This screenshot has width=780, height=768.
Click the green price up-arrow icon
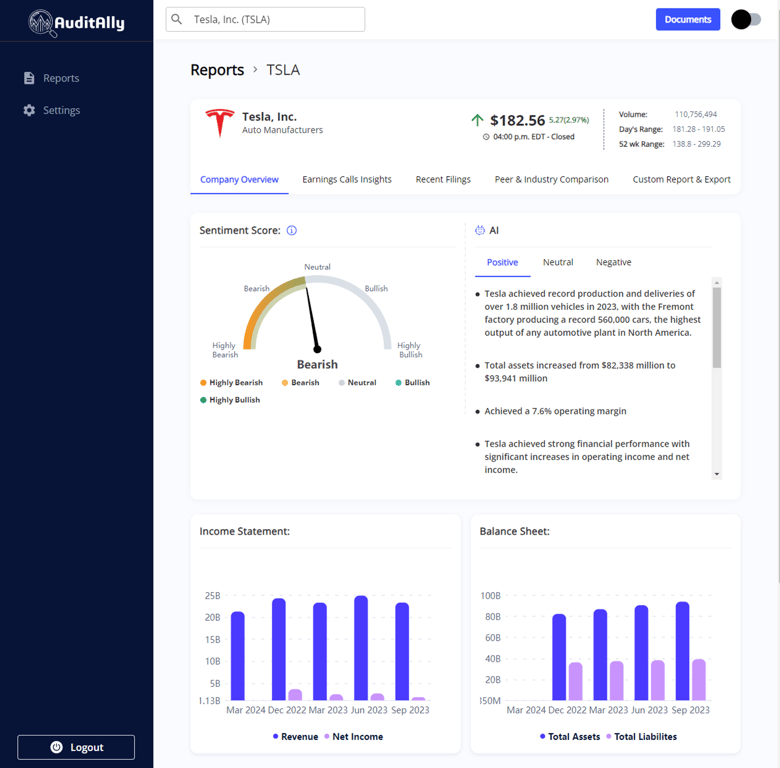coord(477,120)
